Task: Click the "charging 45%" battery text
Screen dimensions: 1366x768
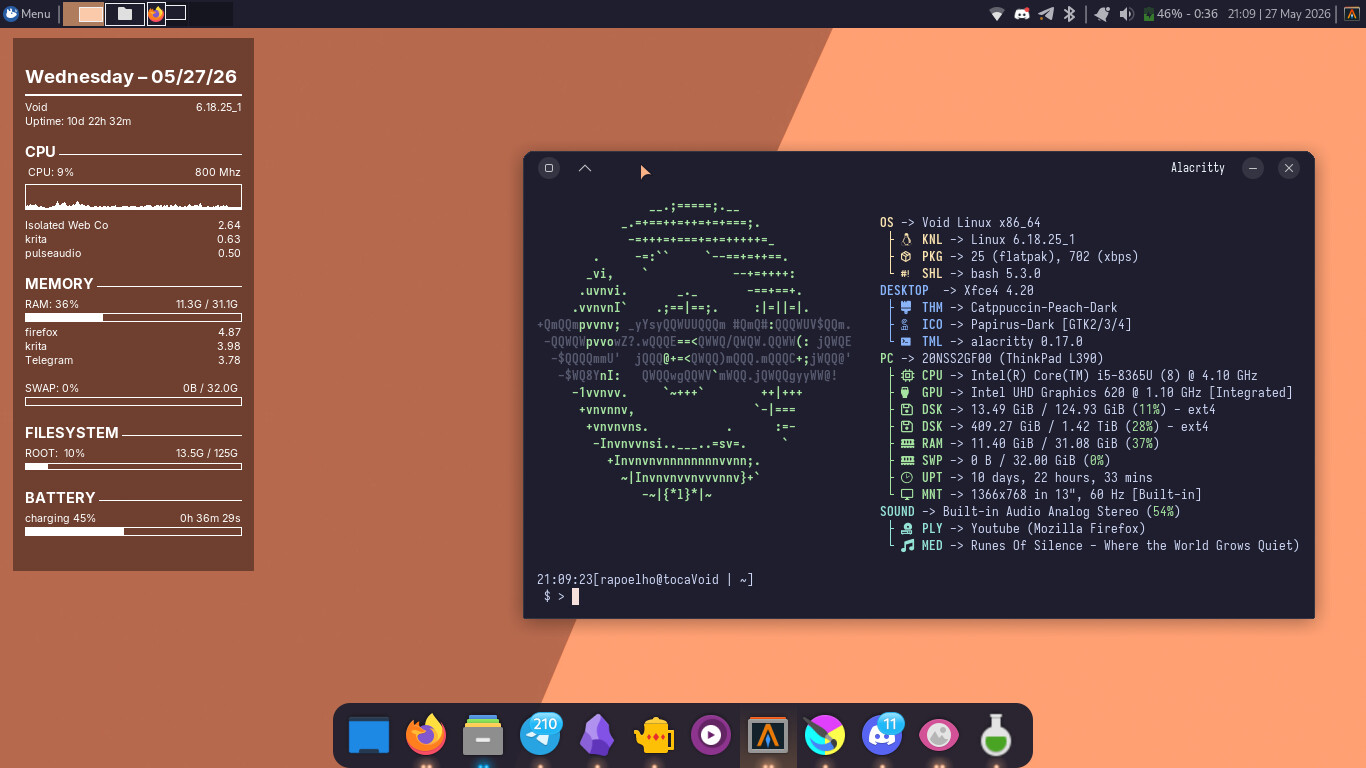Action: coord(60,518)
